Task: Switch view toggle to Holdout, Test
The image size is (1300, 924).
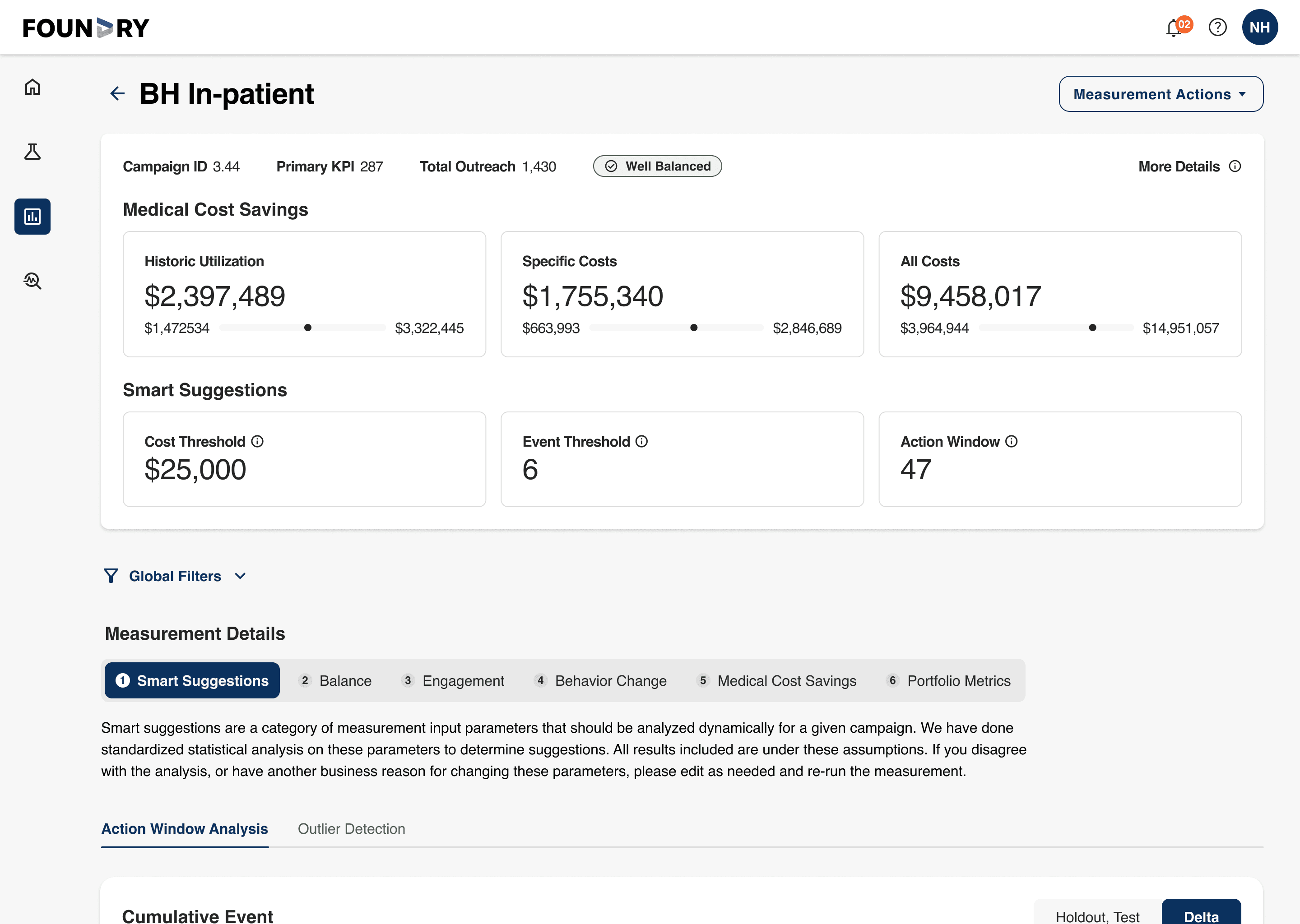Action: [x=1097, y=915]
